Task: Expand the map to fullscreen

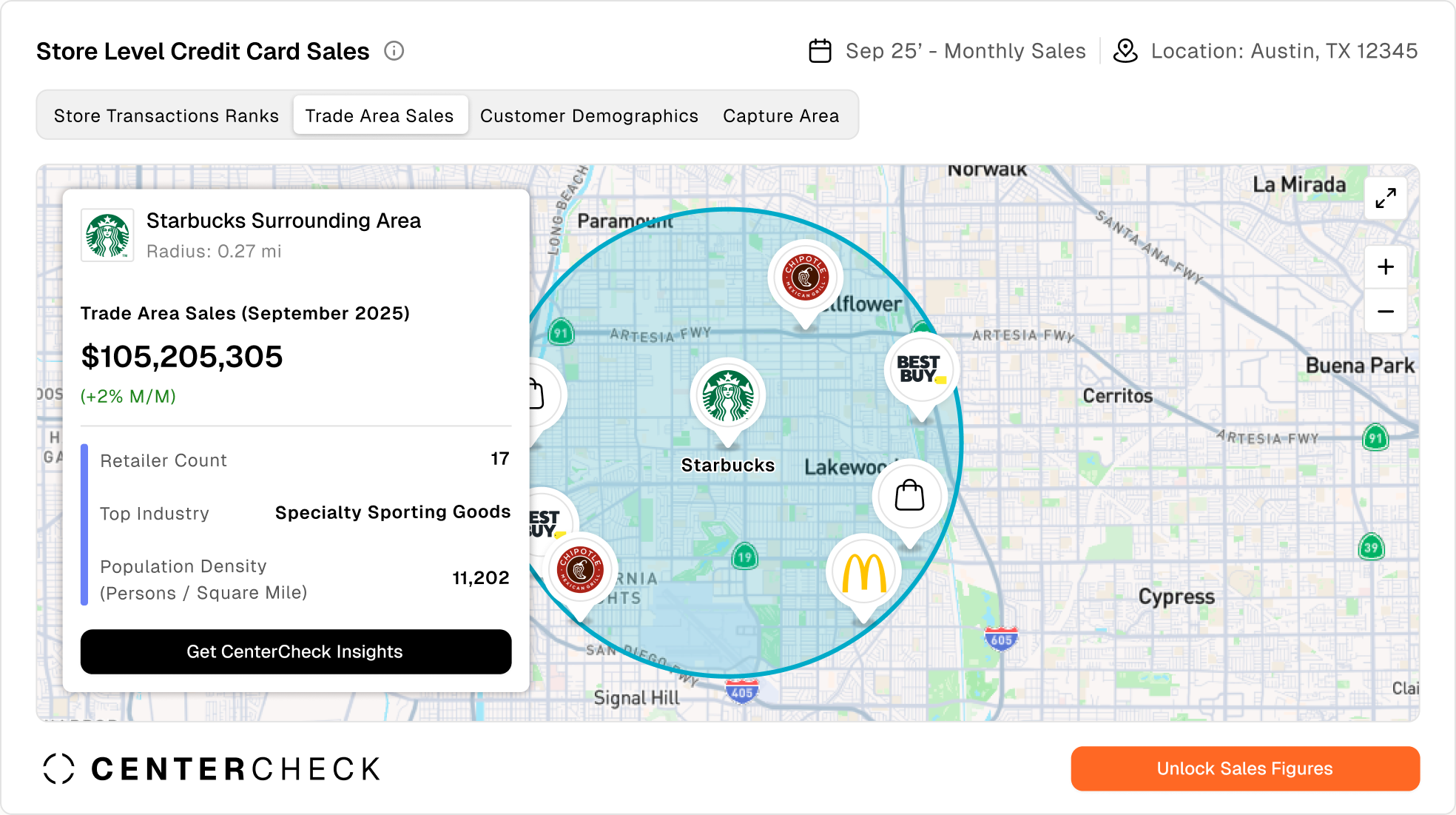Action: tap(1385, 198)
